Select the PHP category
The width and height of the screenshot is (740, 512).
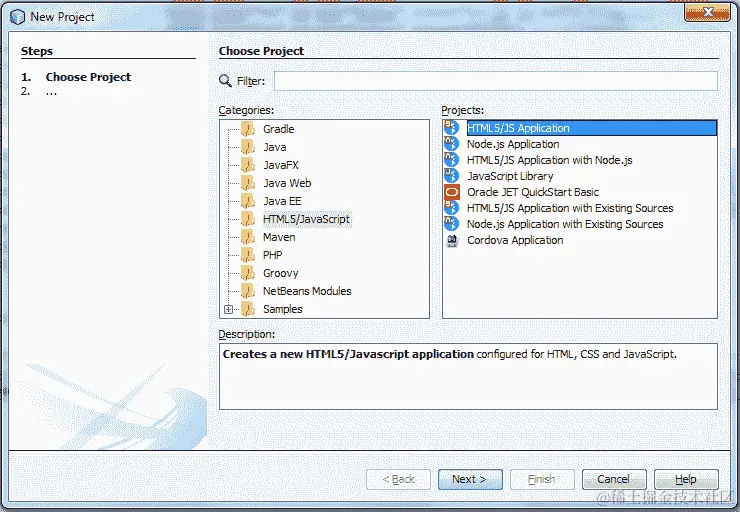pos(272,255)
